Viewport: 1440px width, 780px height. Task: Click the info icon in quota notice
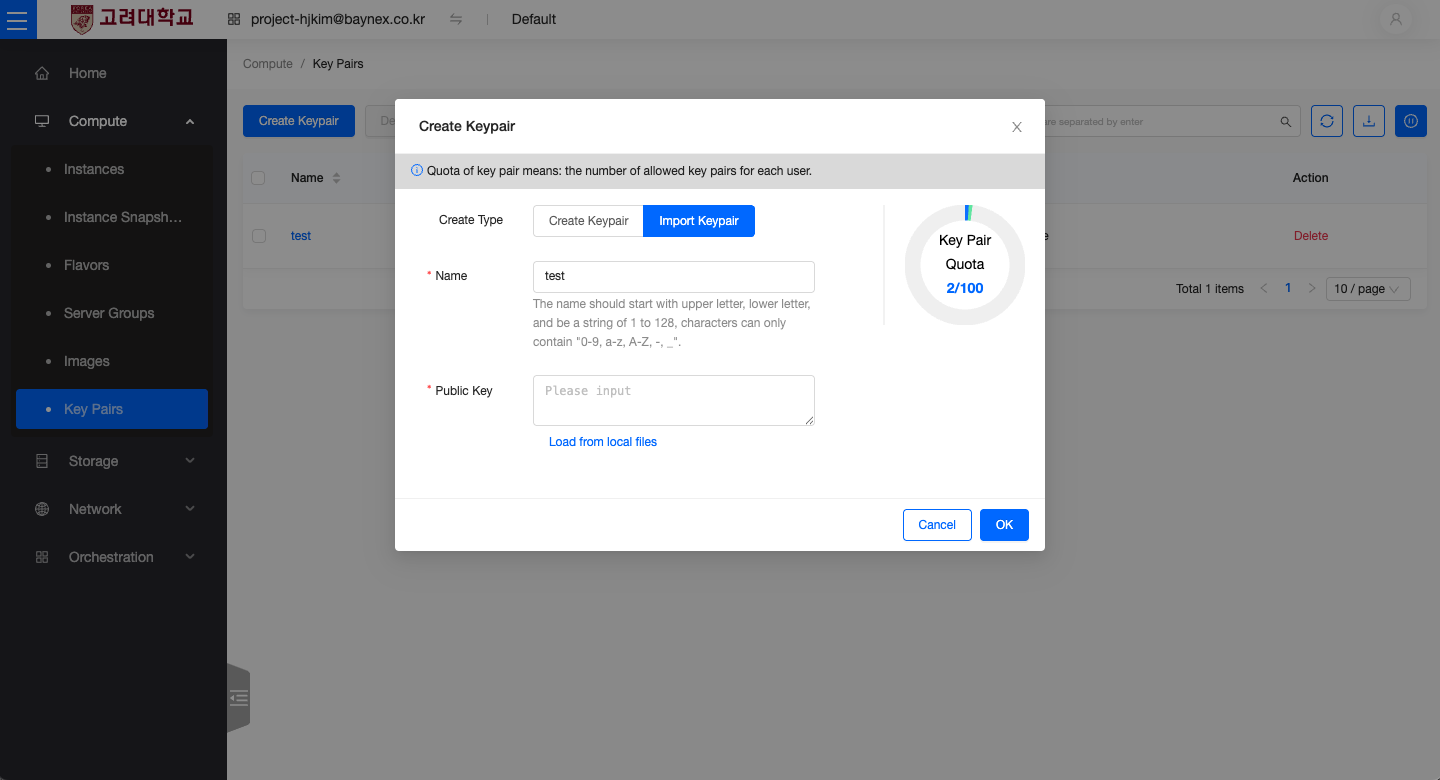click(417, 170)
